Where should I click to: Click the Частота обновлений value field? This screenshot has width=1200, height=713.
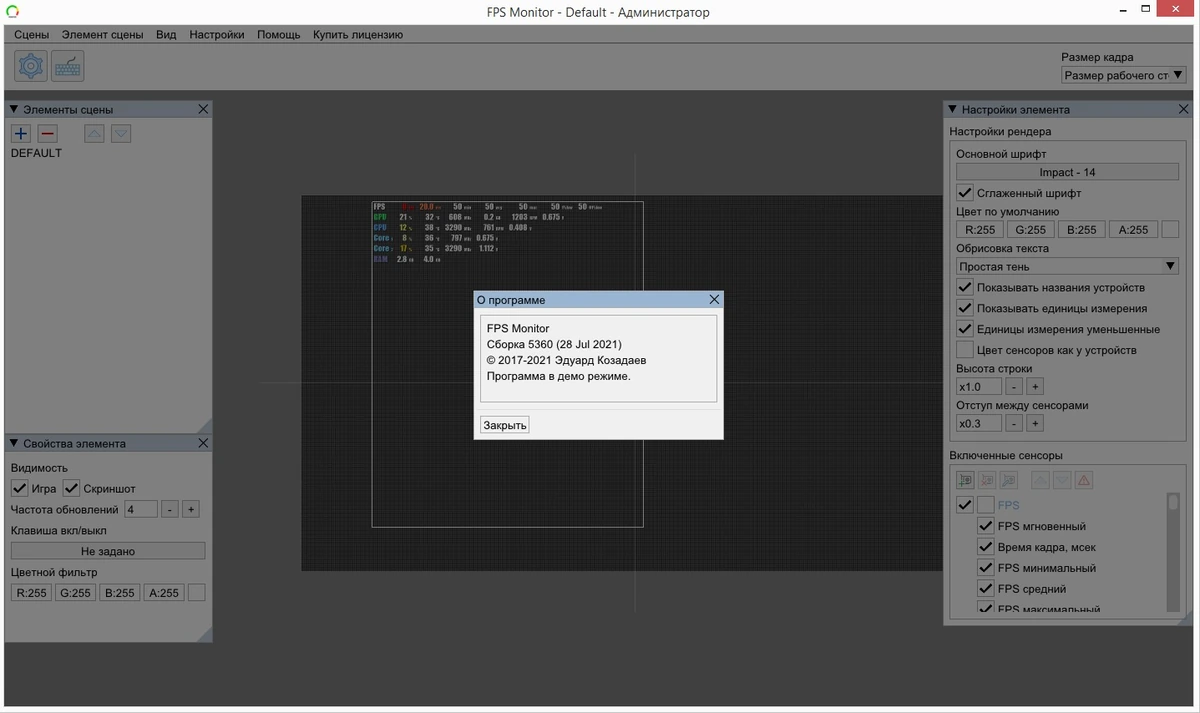click(x=141, y=509)
